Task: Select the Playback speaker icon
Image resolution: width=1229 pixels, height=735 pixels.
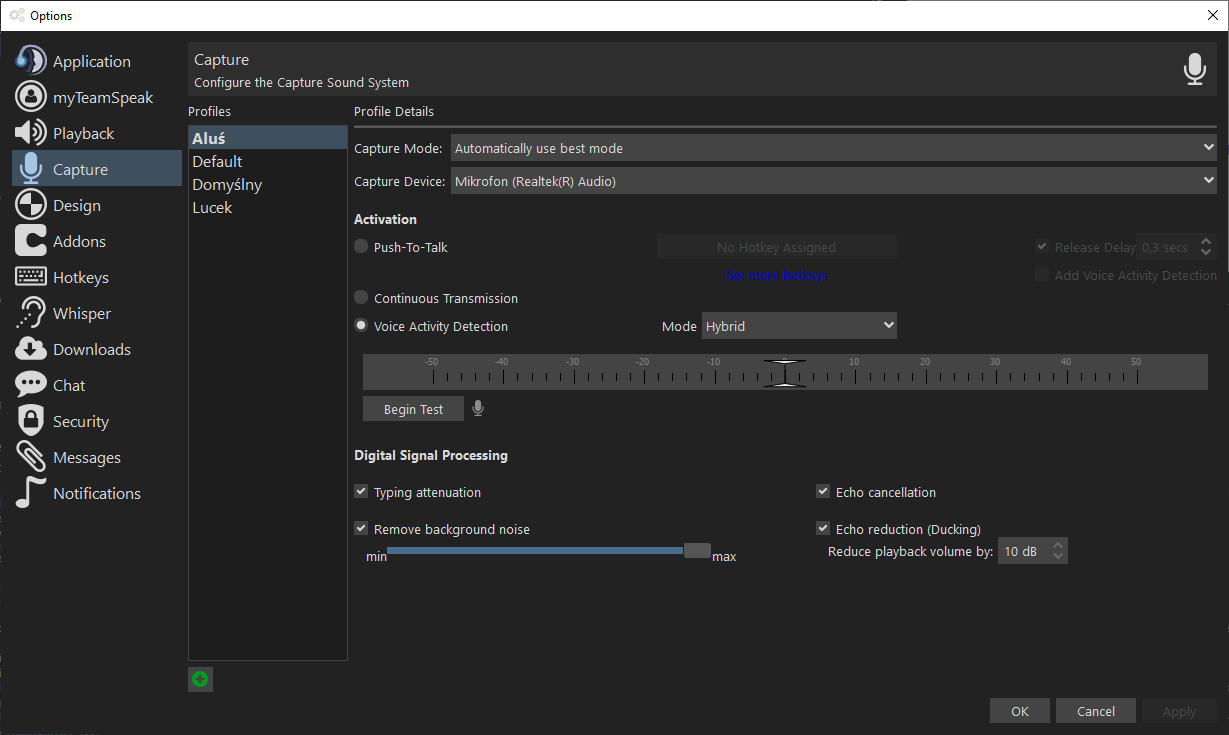Action: (31, 133)
